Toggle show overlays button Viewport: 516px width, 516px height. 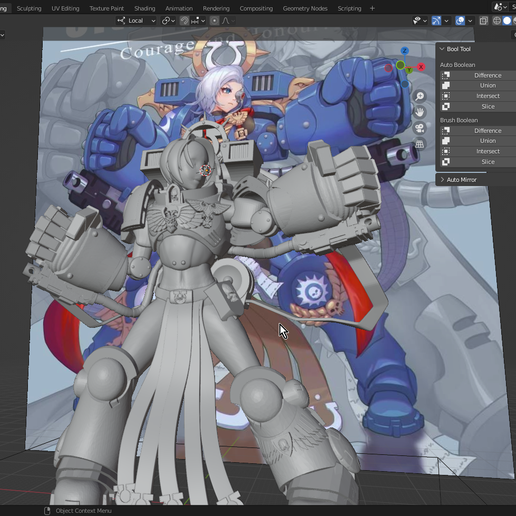coord(460,21)
